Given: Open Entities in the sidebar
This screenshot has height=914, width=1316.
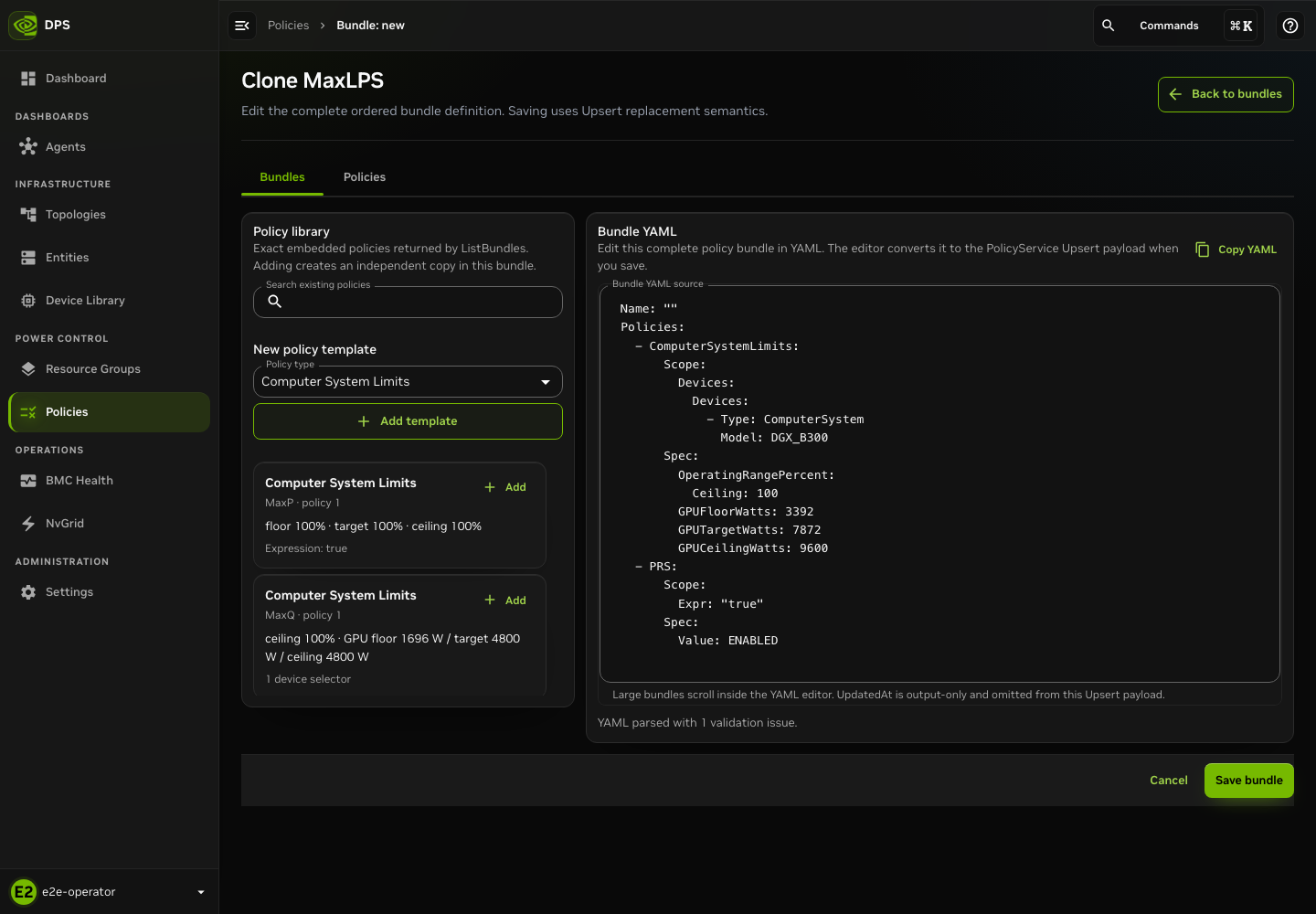Looking at the screenshot, I should (x=110, y=258).
